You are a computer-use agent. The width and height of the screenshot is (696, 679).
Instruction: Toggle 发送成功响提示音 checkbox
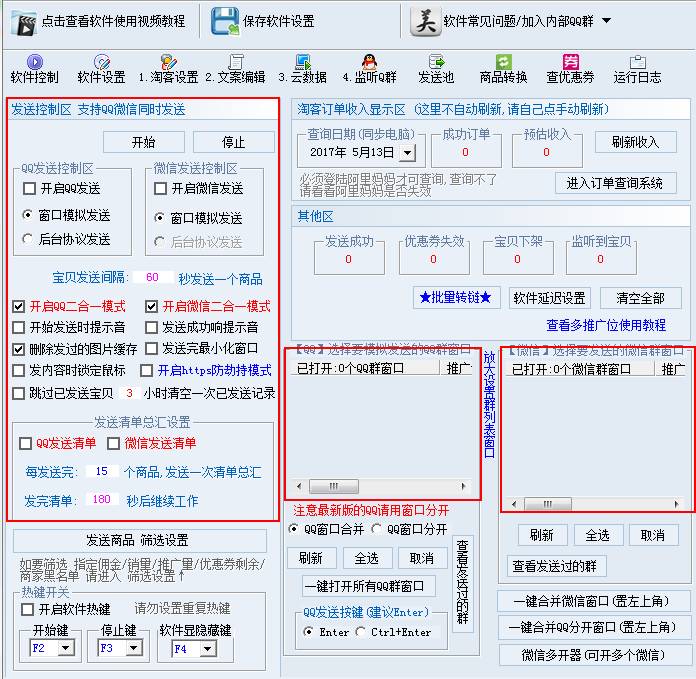point(151,328)
